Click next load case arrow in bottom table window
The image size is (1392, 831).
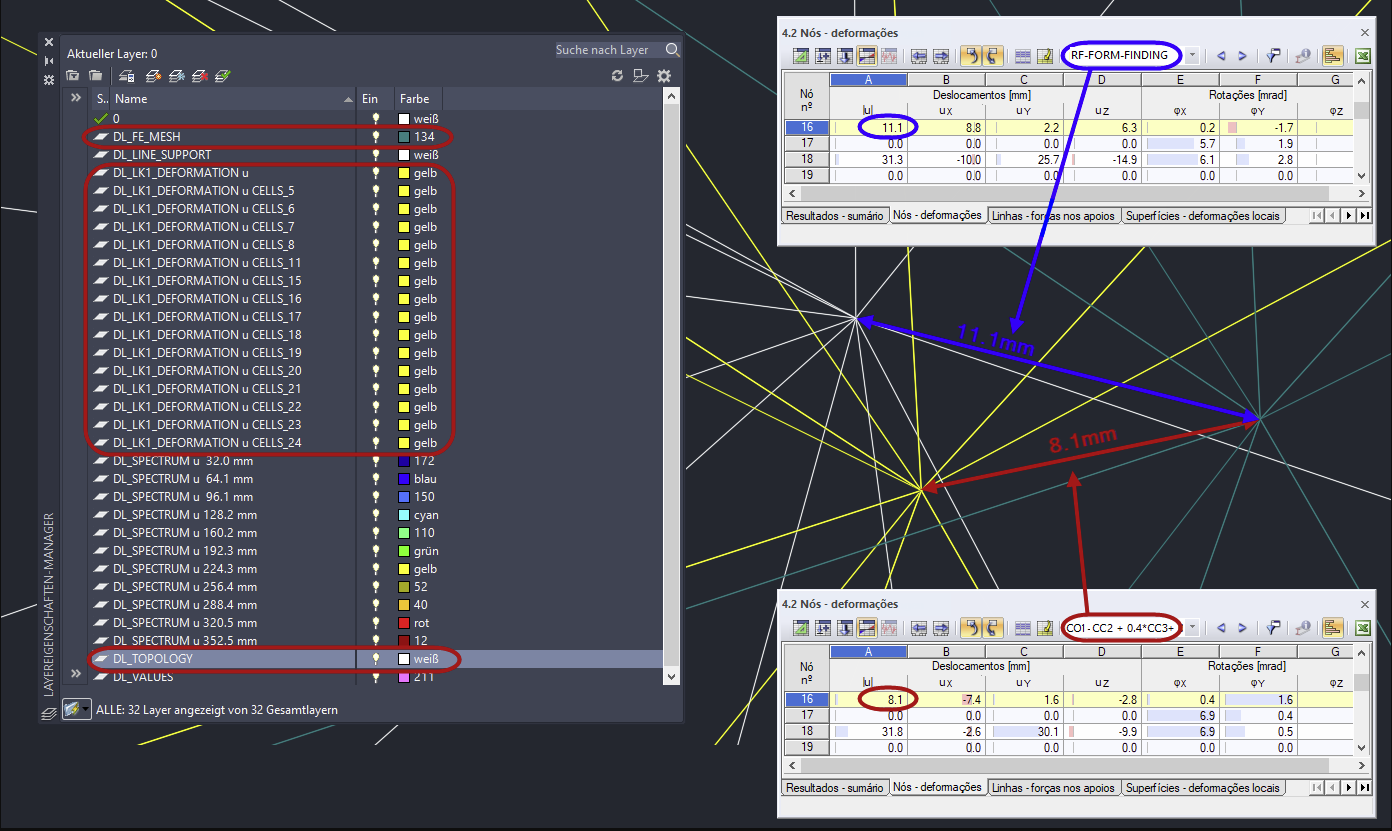click(x=1242, y=627)
